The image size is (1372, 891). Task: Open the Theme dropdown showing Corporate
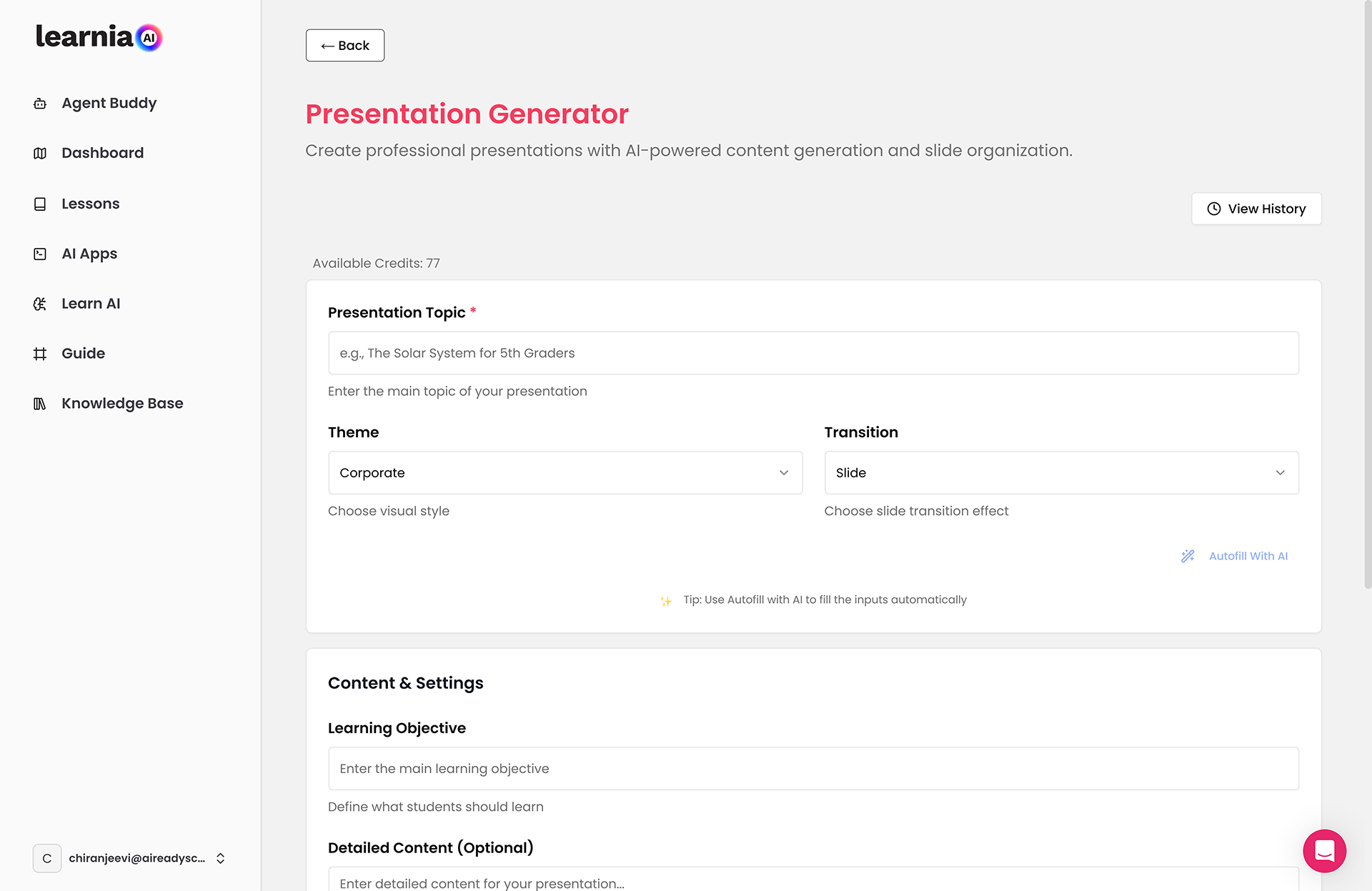565,472
